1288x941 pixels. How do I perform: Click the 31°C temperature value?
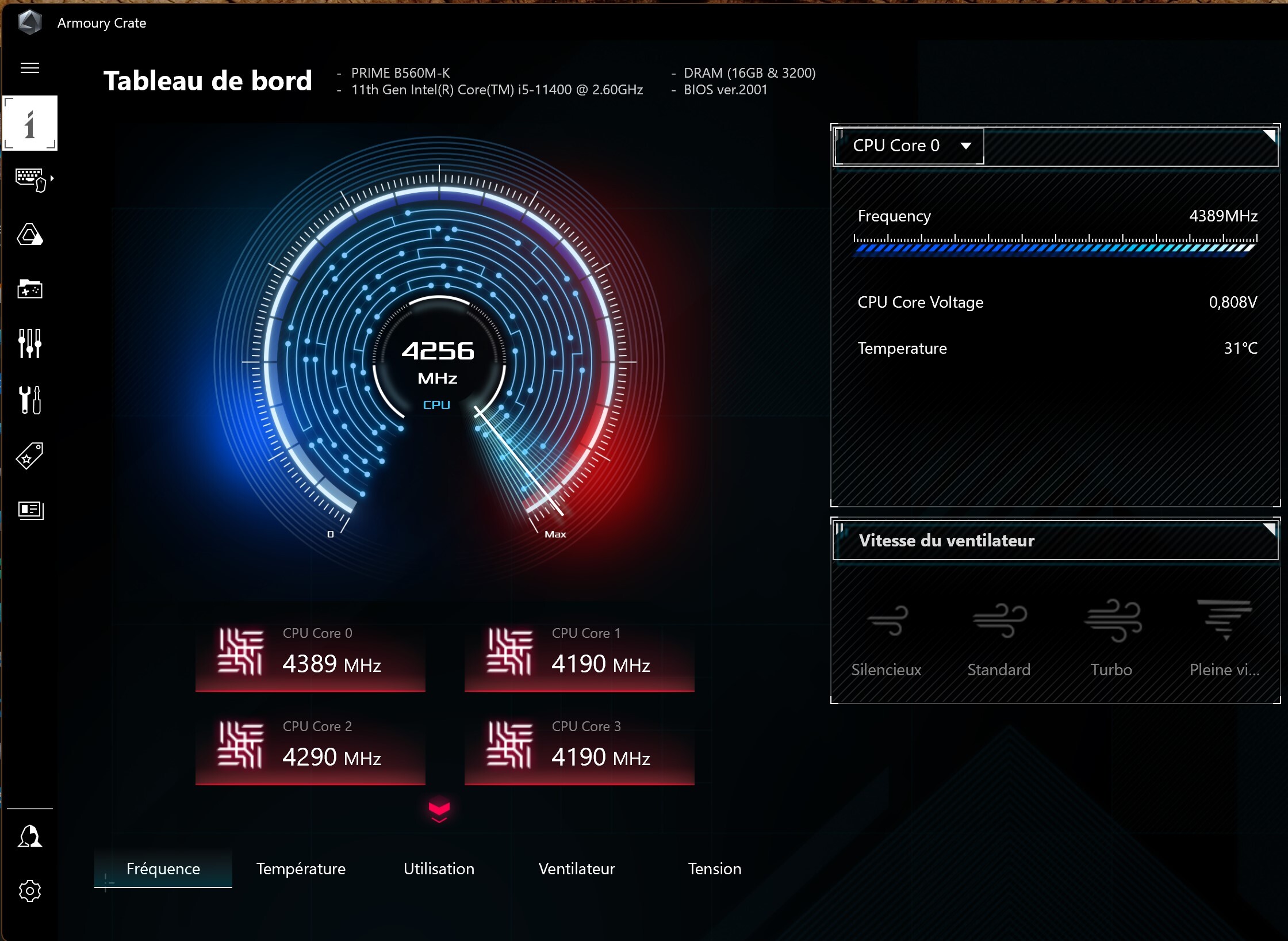coord(1240,349)
